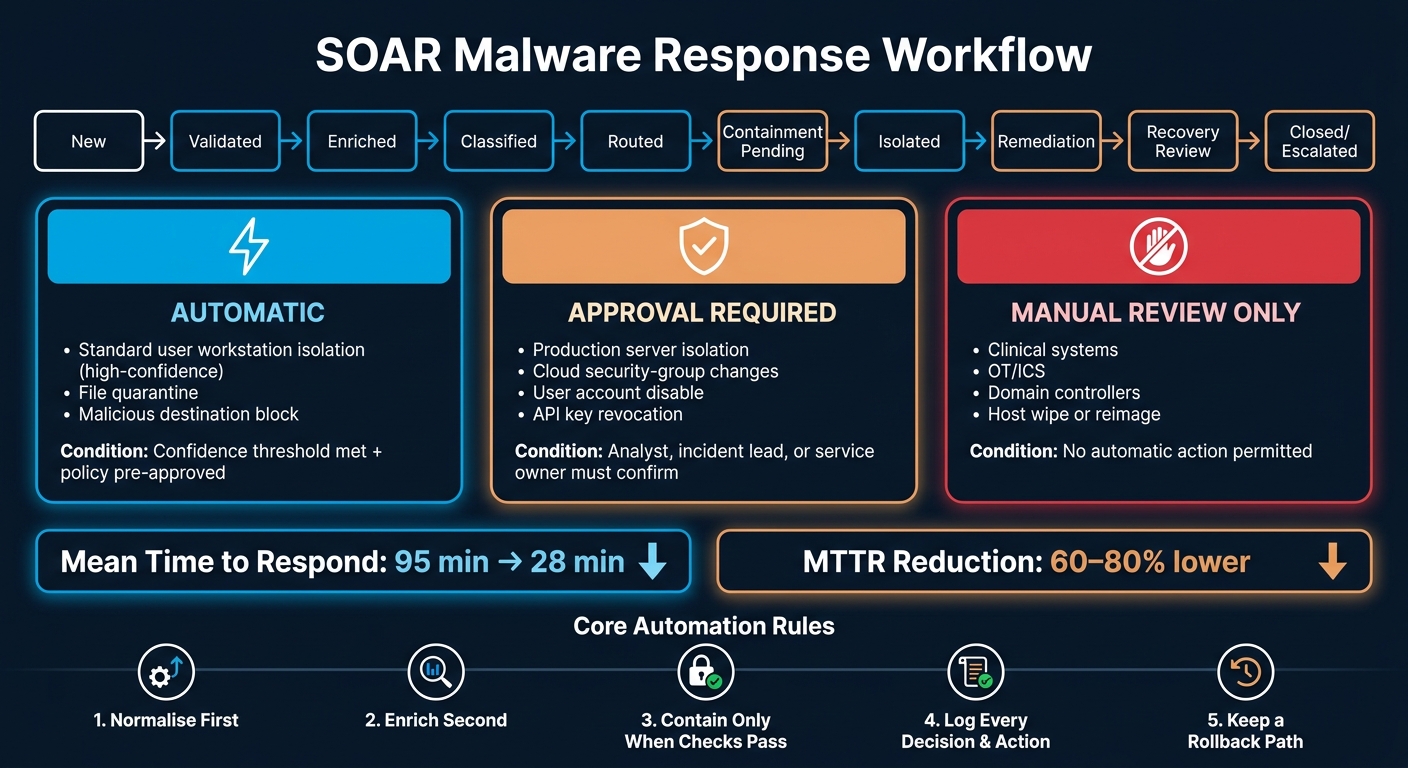Select the New workflow stage
This screenshot has width=1408, height=768.
coord(89,141)
